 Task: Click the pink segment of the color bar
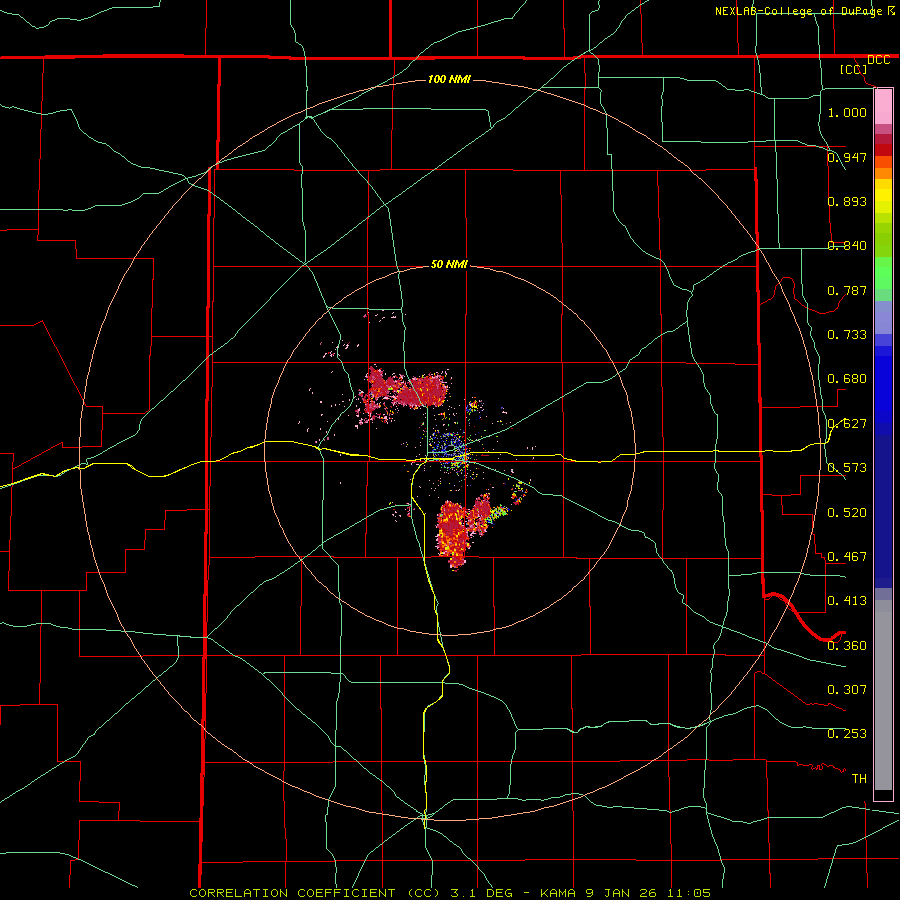tap(883, 107)
